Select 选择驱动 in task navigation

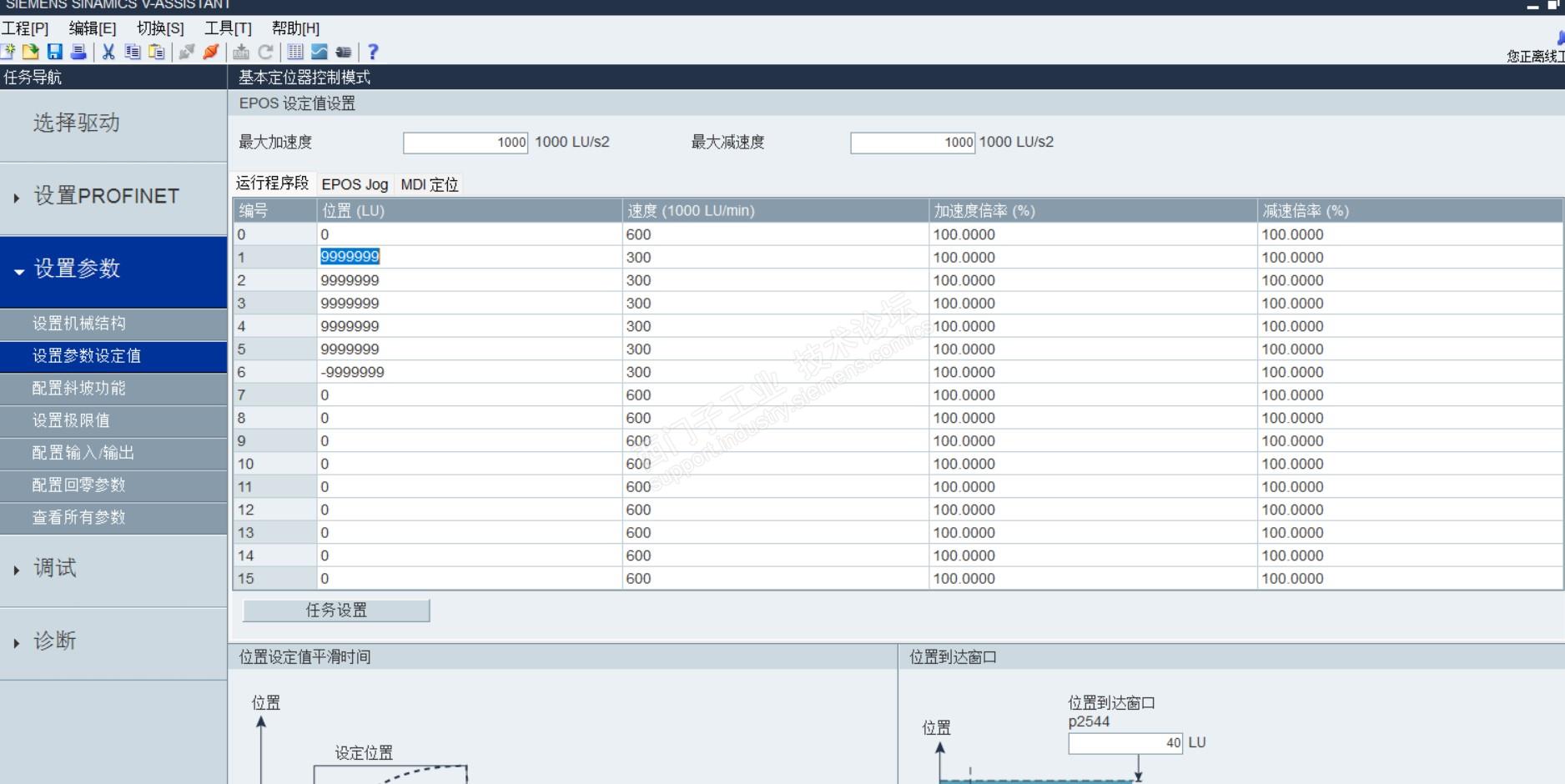coord(113,125)
